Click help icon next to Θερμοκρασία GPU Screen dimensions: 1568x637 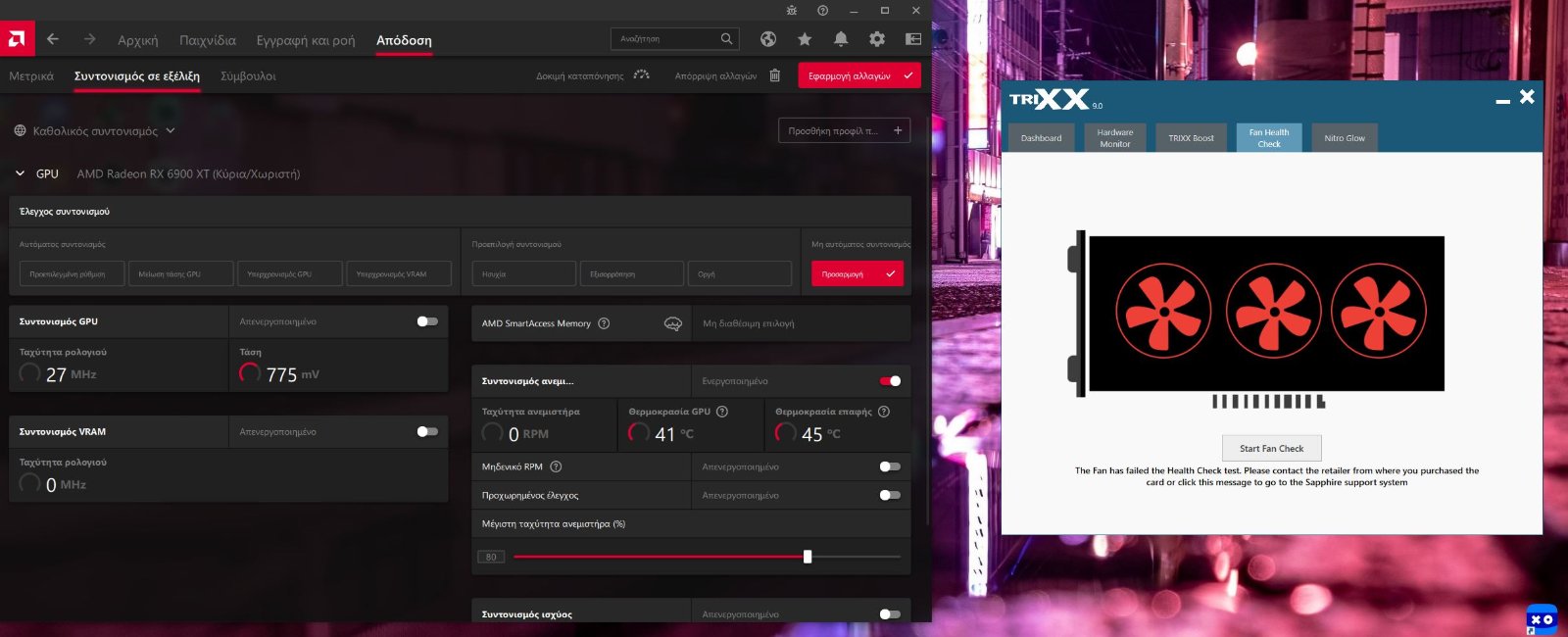point(722,412)
